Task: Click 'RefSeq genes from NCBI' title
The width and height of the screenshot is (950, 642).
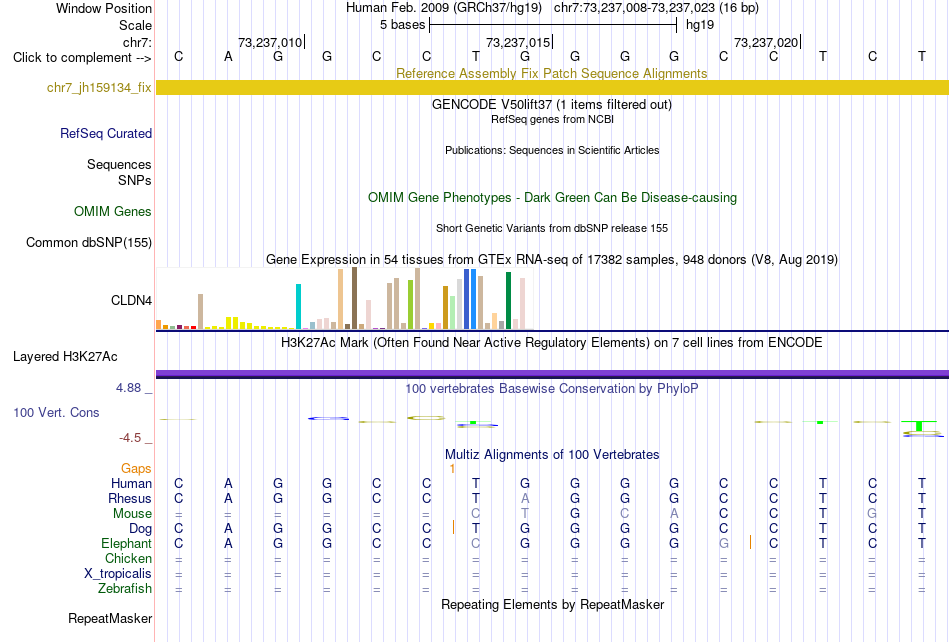Action: [552, 119]
